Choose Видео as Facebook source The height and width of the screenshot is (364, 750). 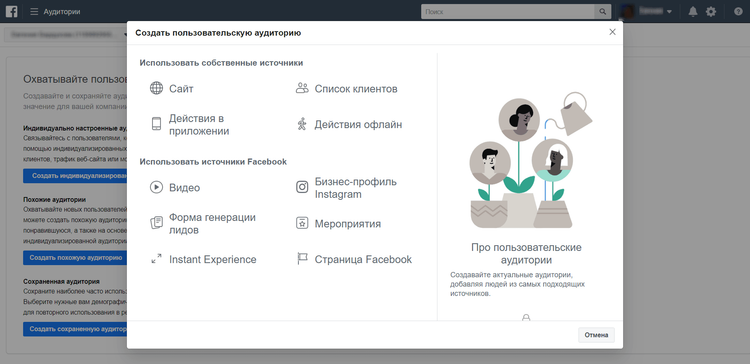(185, 188)
